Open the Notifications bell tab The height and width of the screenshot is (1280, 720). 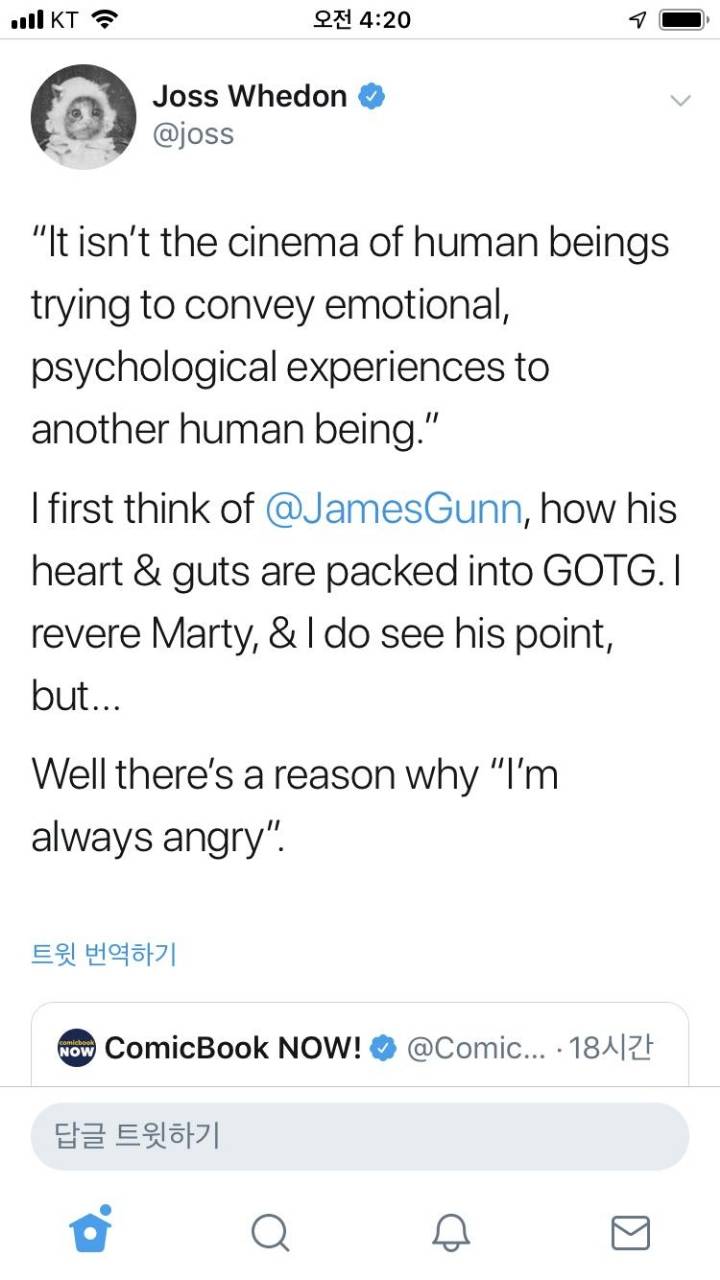tap(451, 1232)
